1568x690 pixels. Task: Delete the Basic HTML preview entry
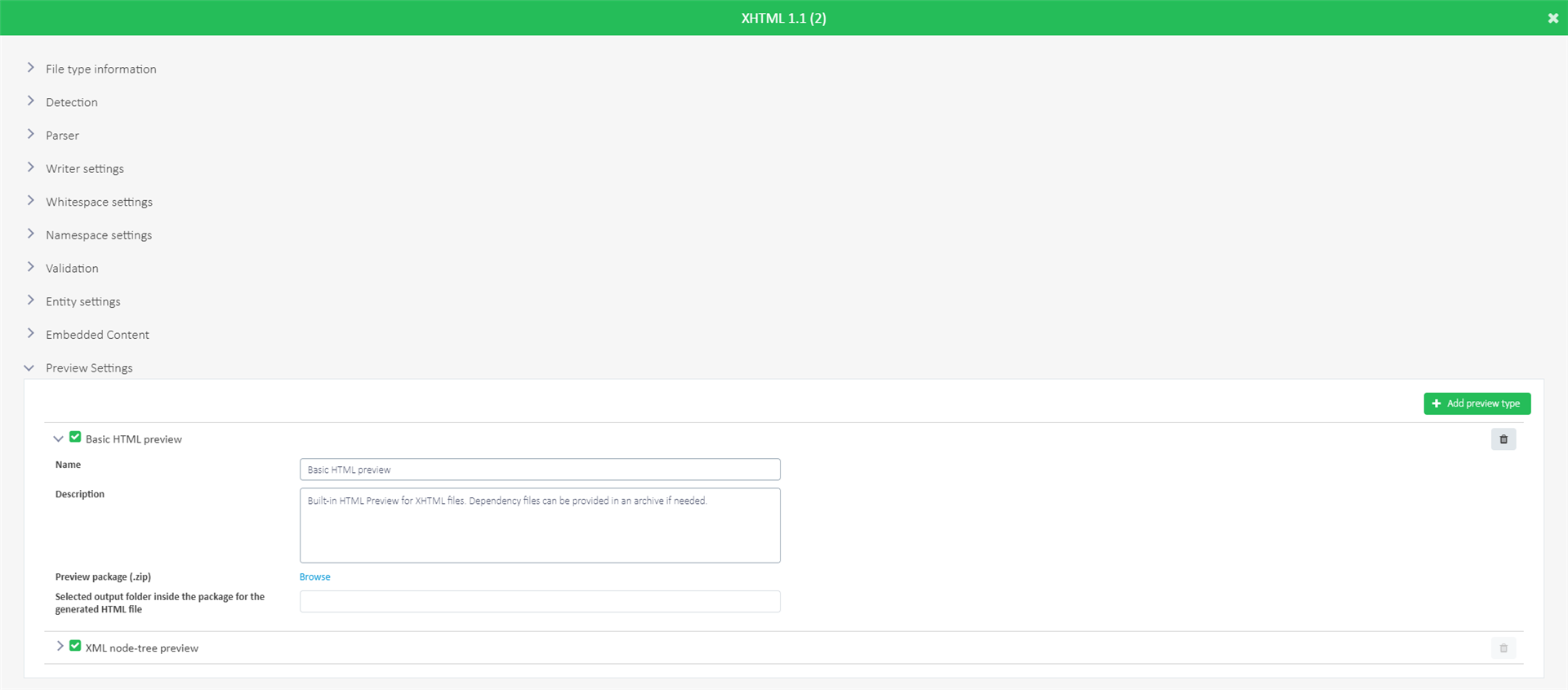(1503, 439)
